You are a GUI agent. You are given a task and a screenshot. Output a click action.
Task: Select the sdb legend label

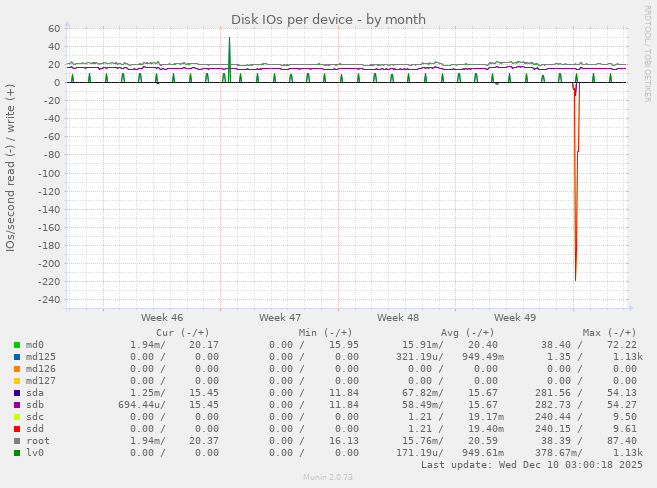(x=35, y=405)
